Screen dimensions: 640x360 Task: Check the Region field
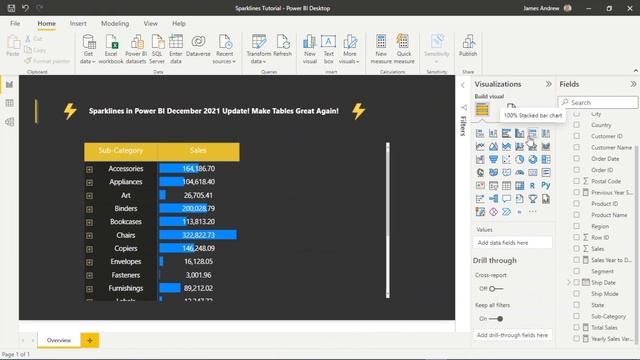[x=576, y=226]
